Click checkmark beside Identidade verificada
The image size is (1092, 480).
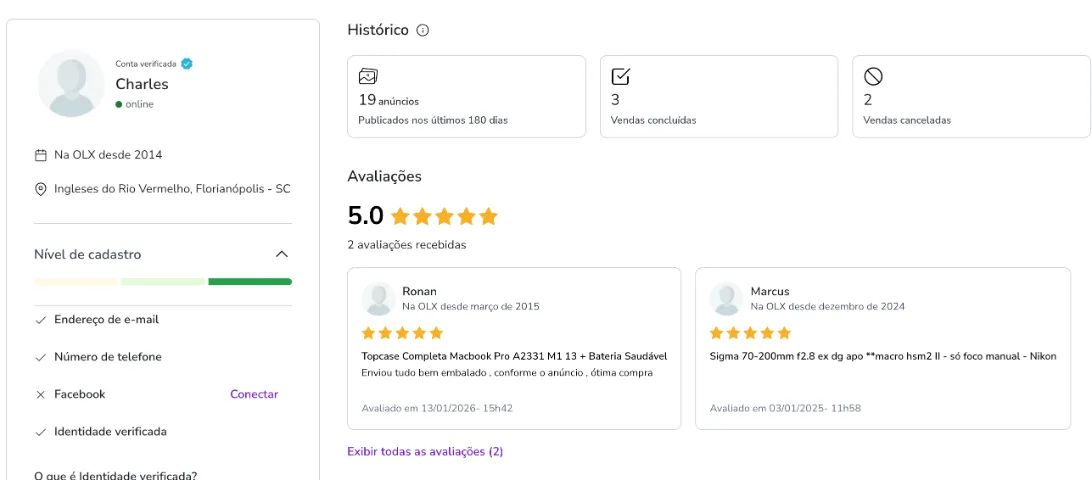(41, 432)
